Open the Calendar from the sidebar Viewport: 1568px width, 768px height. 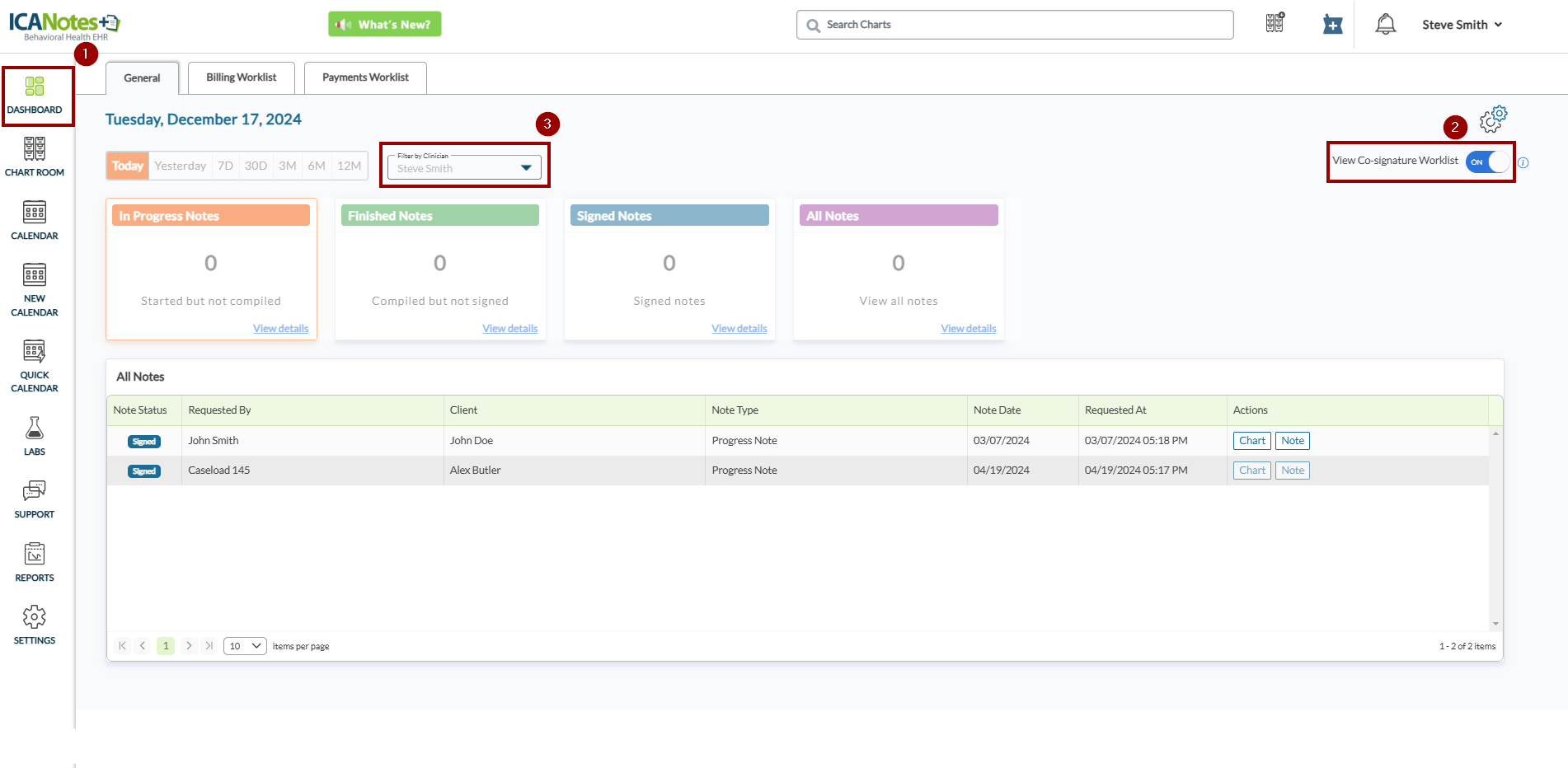click(34, 220)
